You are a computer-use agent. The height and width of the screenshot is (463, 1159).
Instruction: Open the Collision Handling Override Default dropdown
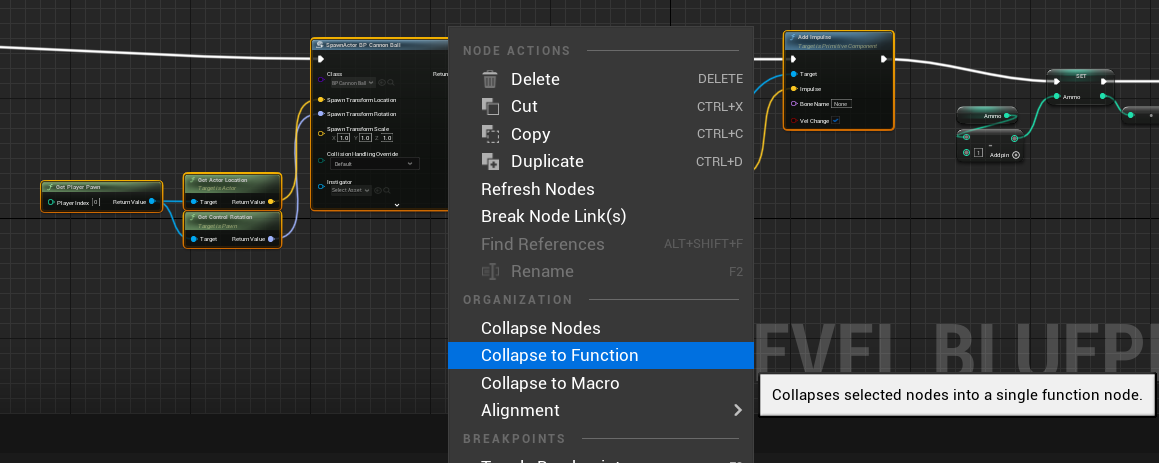tap(375, 164)
